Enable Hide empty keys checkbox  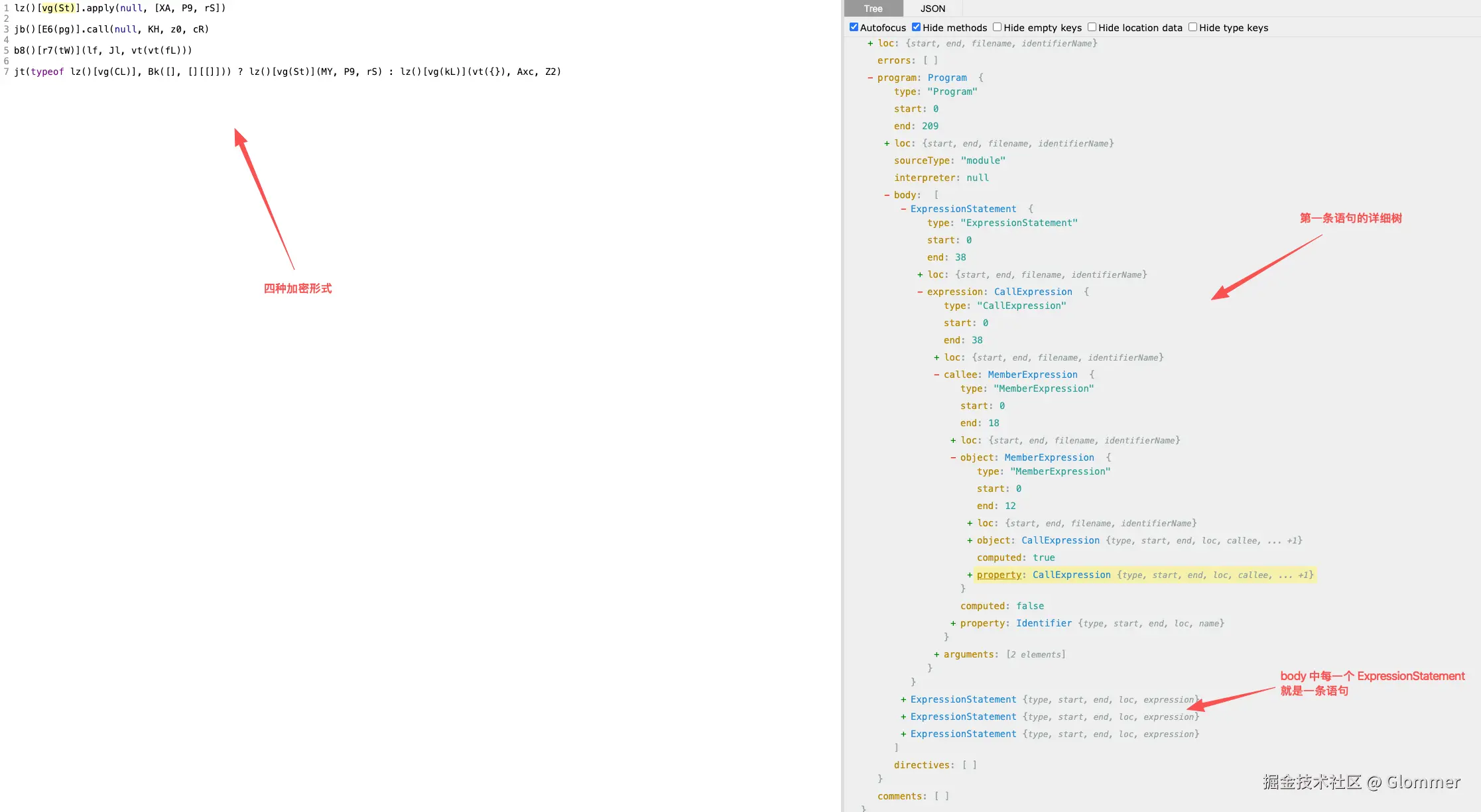coord(997,27)
